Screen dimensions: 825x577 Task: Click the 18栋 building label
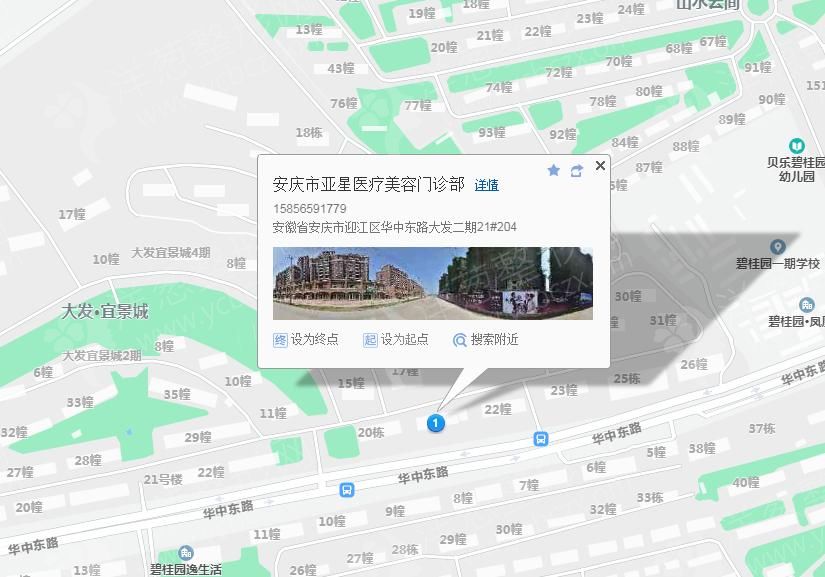pos(309,133)
